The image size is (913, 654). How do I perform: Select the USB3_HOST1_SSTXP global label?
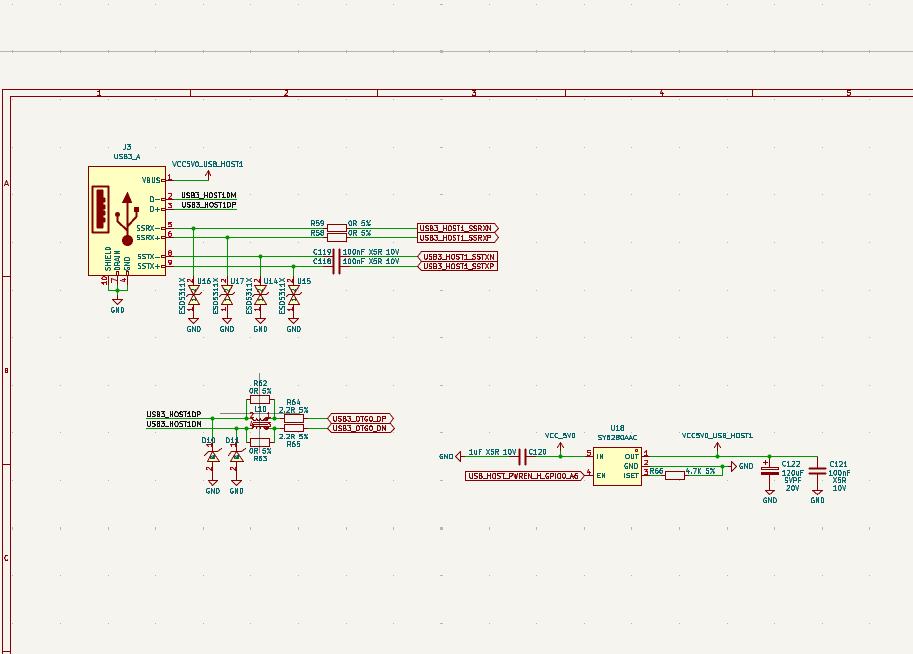[x=458, y=266]
